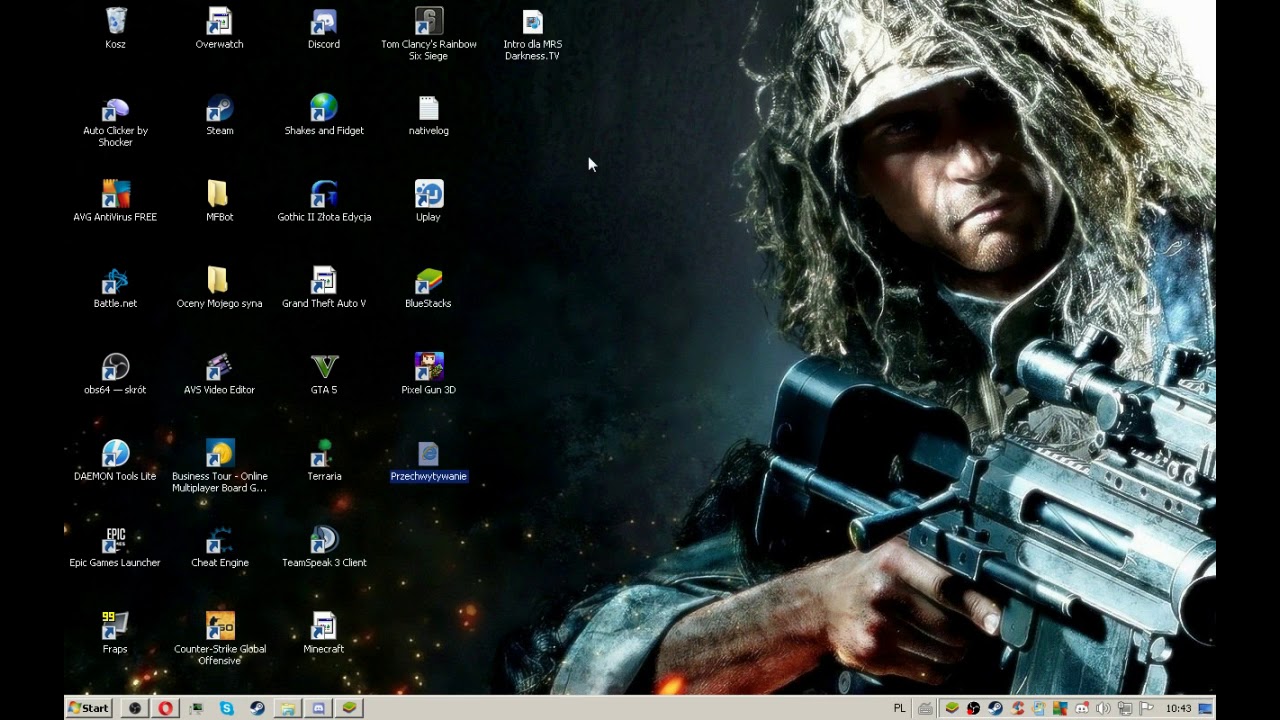Select the DAEMON Tools Lite shortcut
The width and height of the screenshot is (1280, 720).
[115, 461]
